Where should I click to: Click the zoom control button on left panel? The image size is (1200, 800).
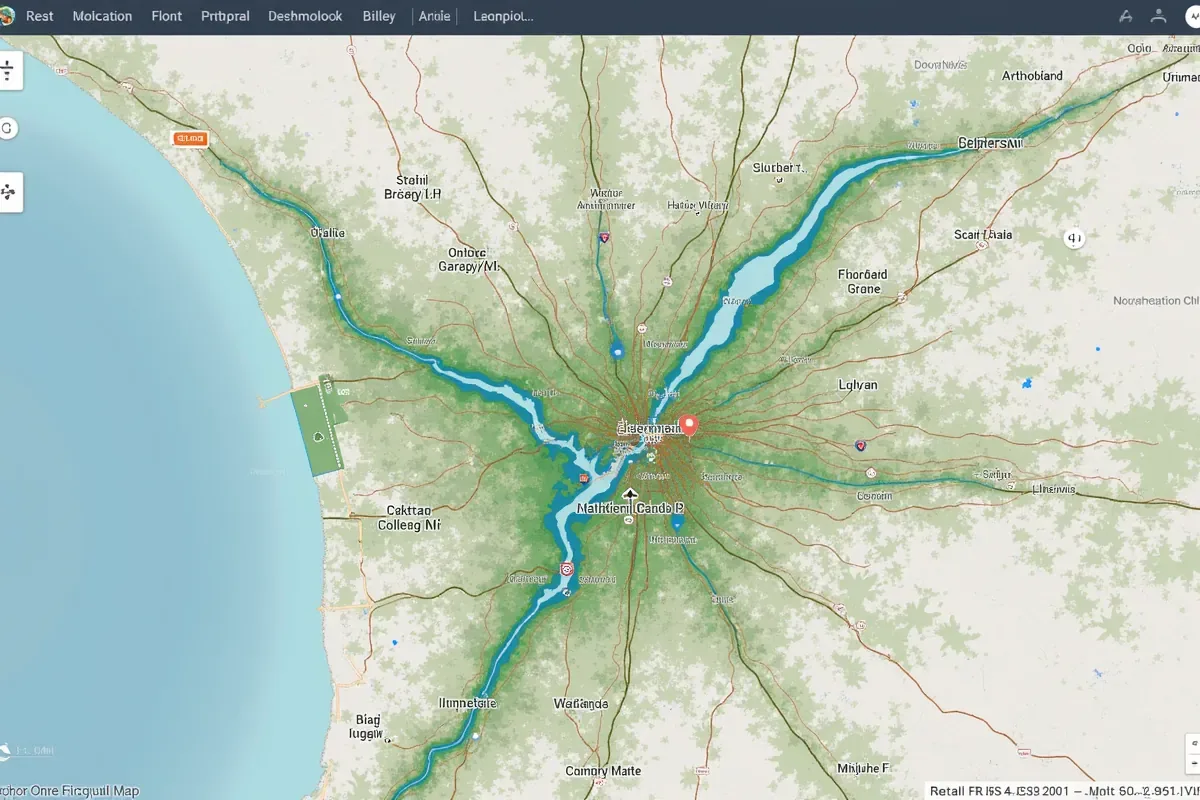[9, 70]
